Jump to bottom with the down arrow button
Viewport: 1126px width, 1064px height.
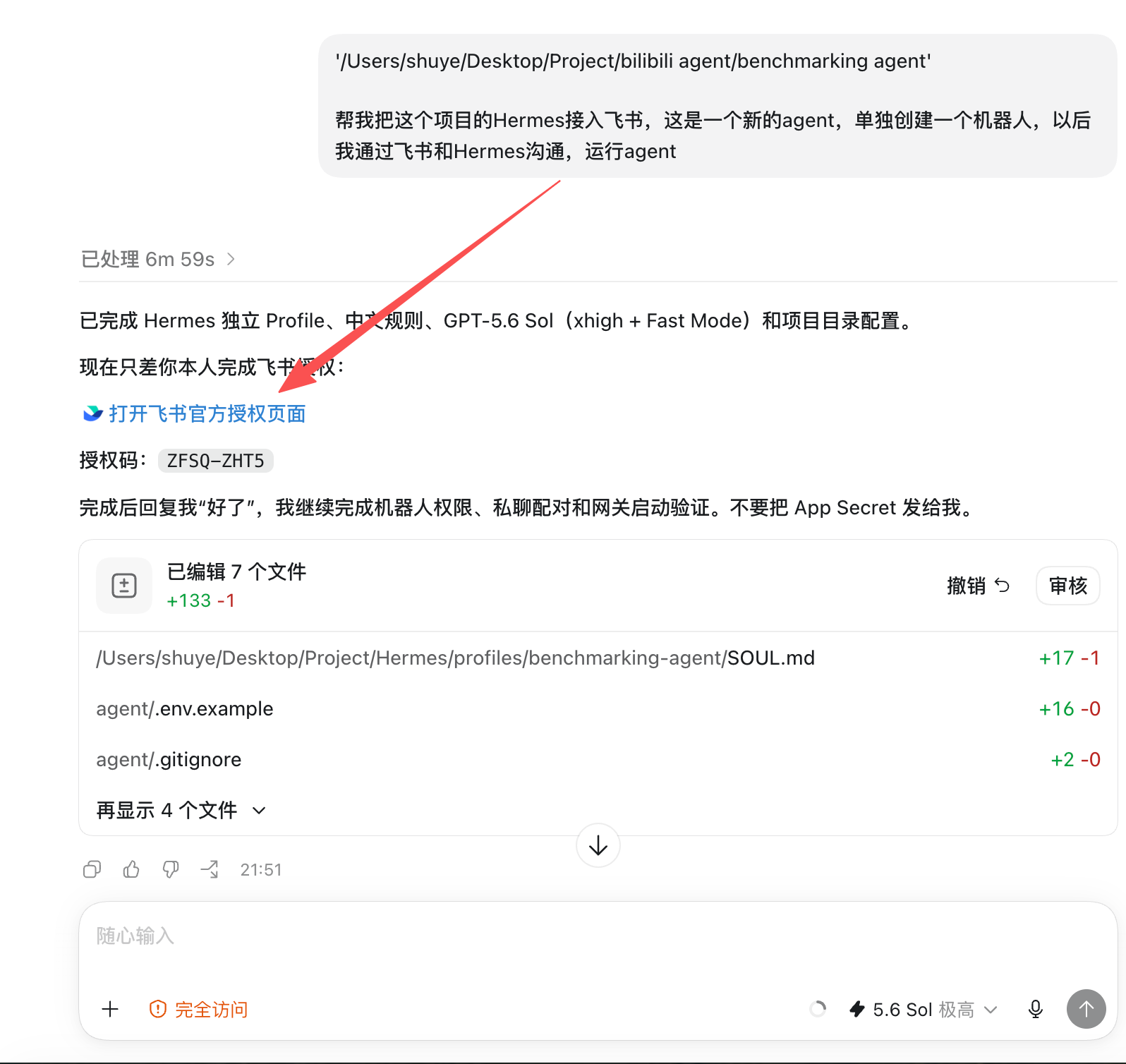(x=598, y=845)
